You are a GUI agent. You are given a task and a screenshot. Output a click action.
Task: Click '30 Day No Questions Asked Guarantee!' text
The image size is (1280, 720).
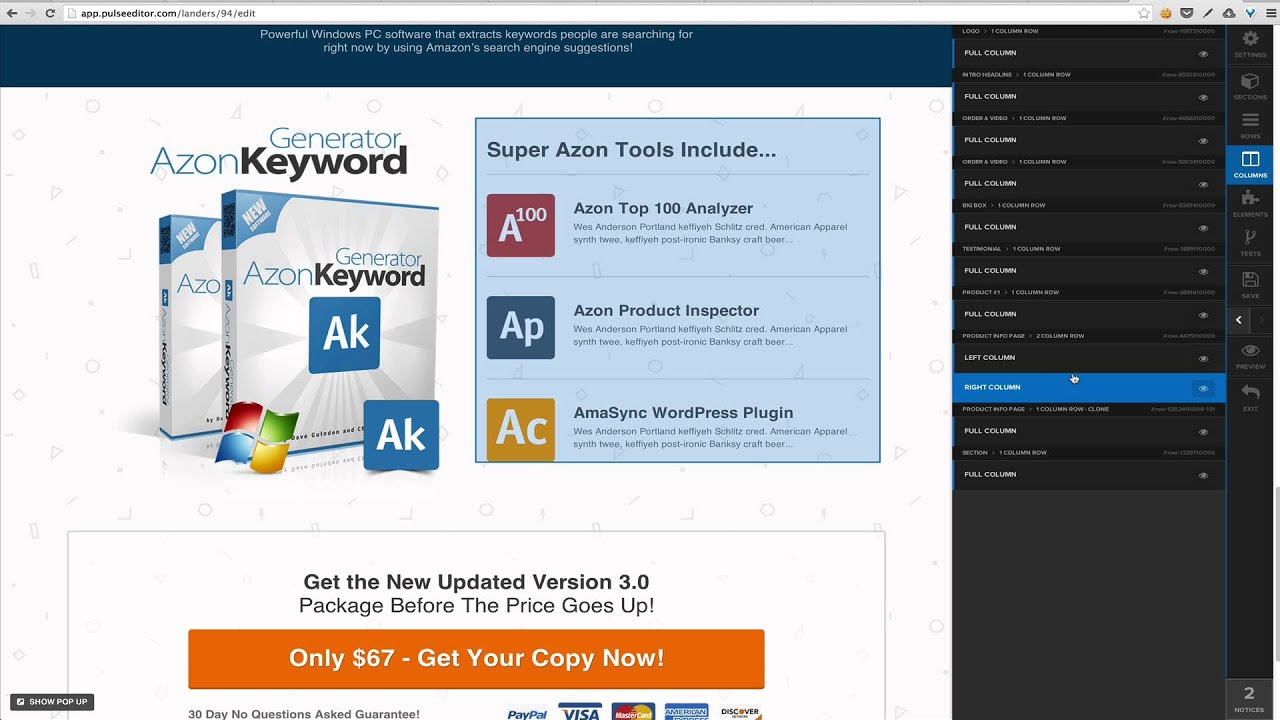tap(304, 714)
